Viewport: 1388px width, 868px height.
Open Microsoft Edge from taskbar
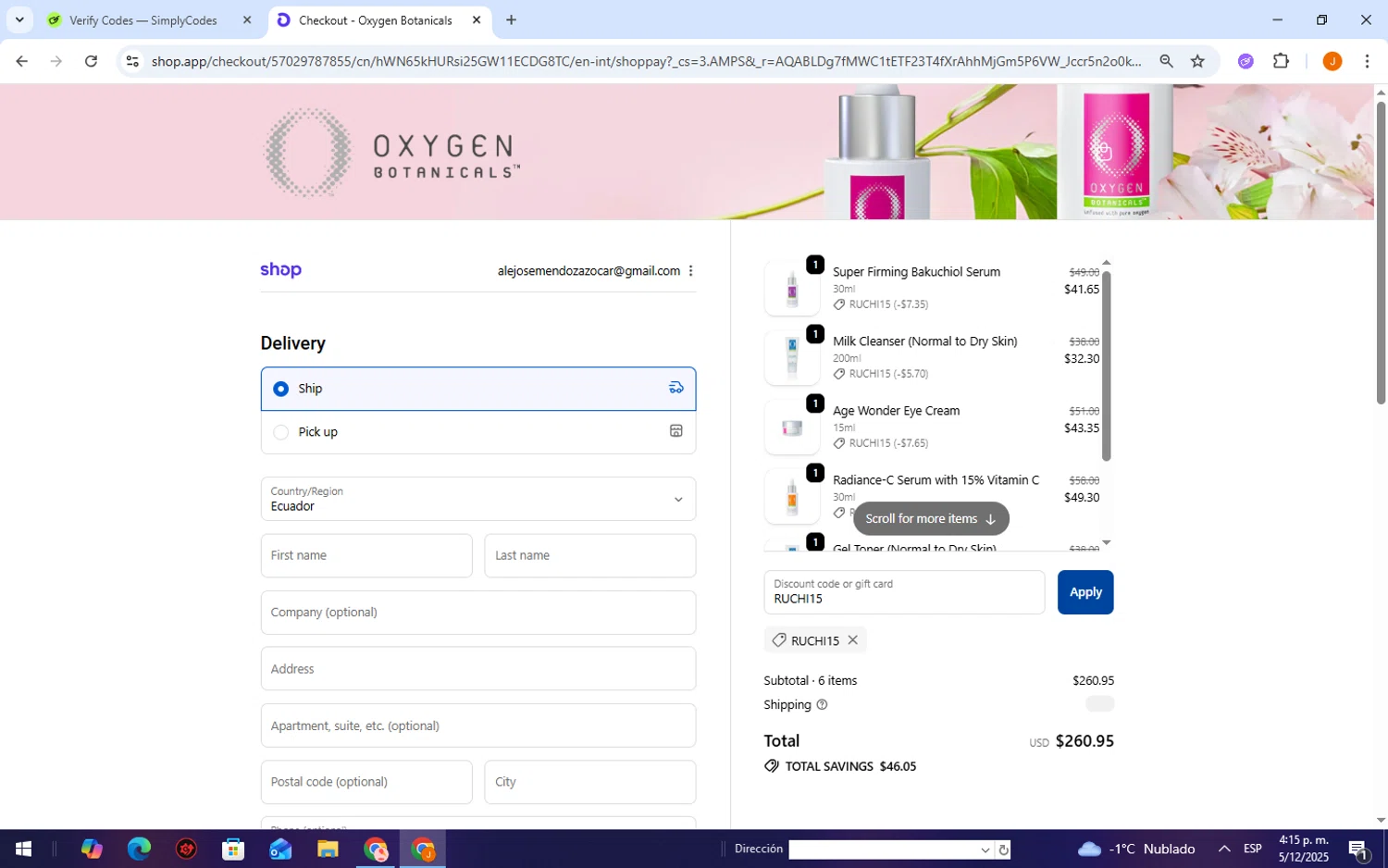point(139,849)
